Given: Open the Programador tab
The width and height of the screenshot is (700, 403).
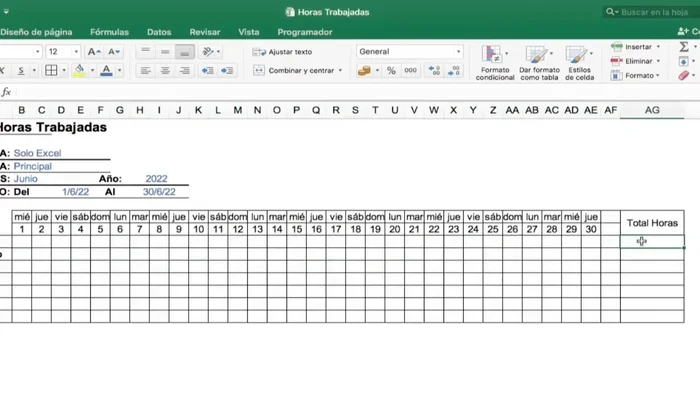Looking at the screenshot, I should tap(305, 32).
